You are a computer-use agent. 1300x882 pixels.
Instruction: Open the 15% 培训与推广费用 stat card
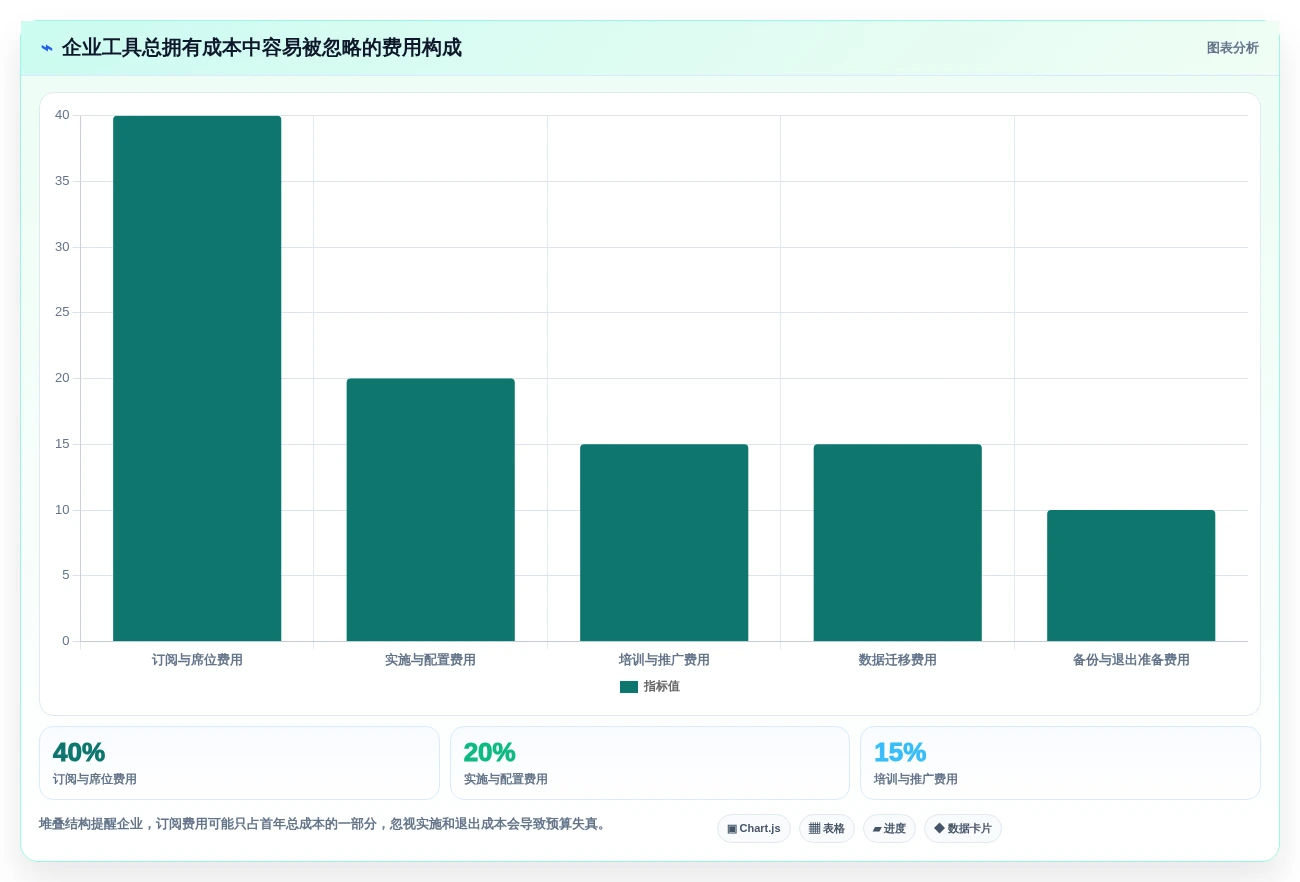point(1060,763)
